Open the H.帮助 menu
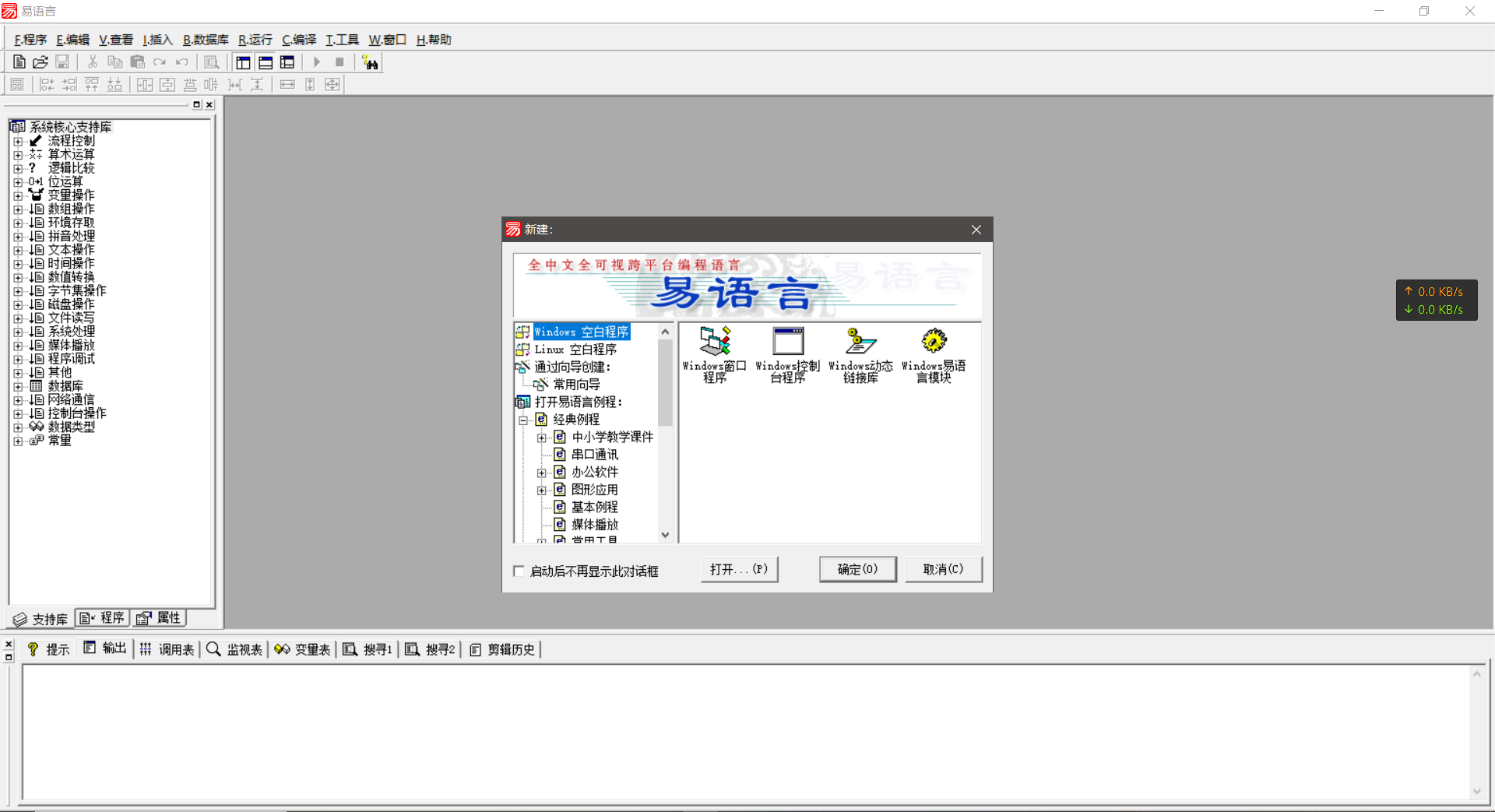 [434, 40]
